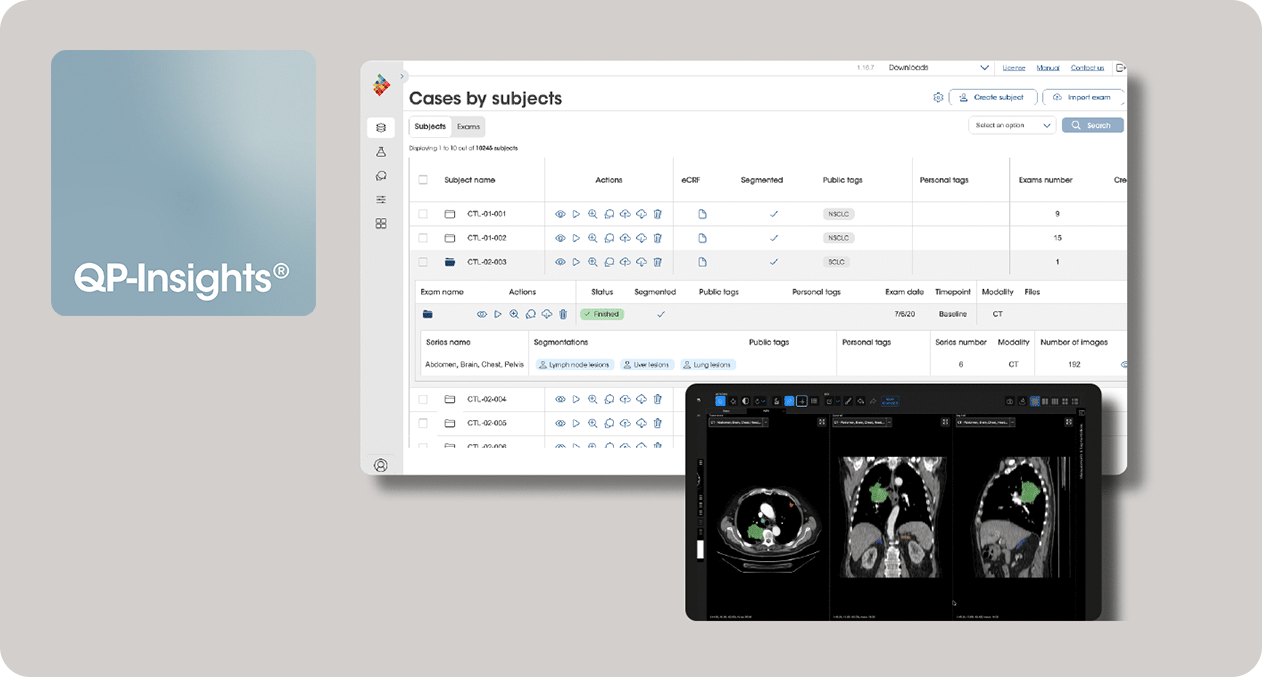The width and height of the screenshot is (1262, 677).
Task: Open the user profile icon at sidebar bottom
Action: tap(380, 465)
